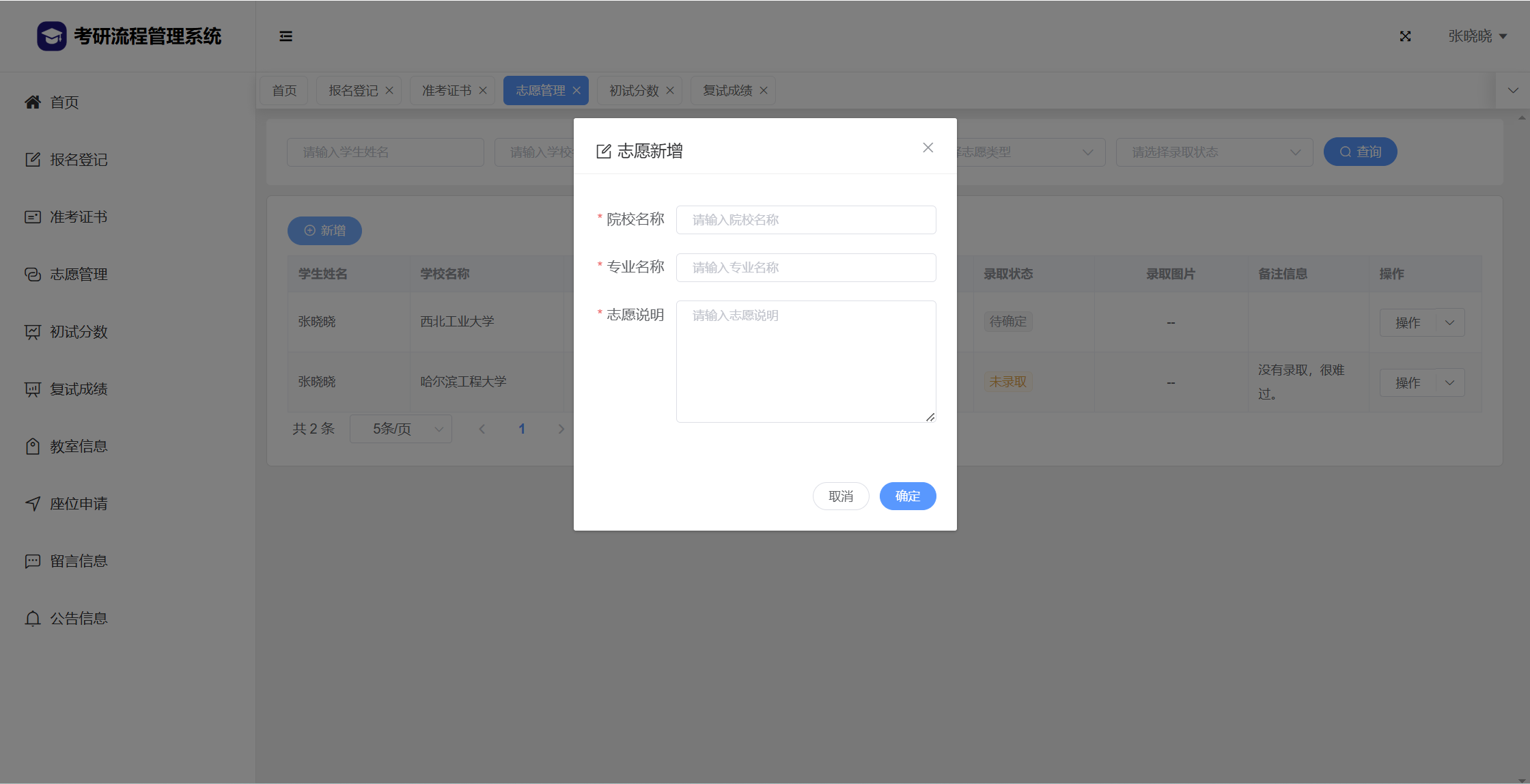Open 公告信息 in the sidebar

click(79, 619)
